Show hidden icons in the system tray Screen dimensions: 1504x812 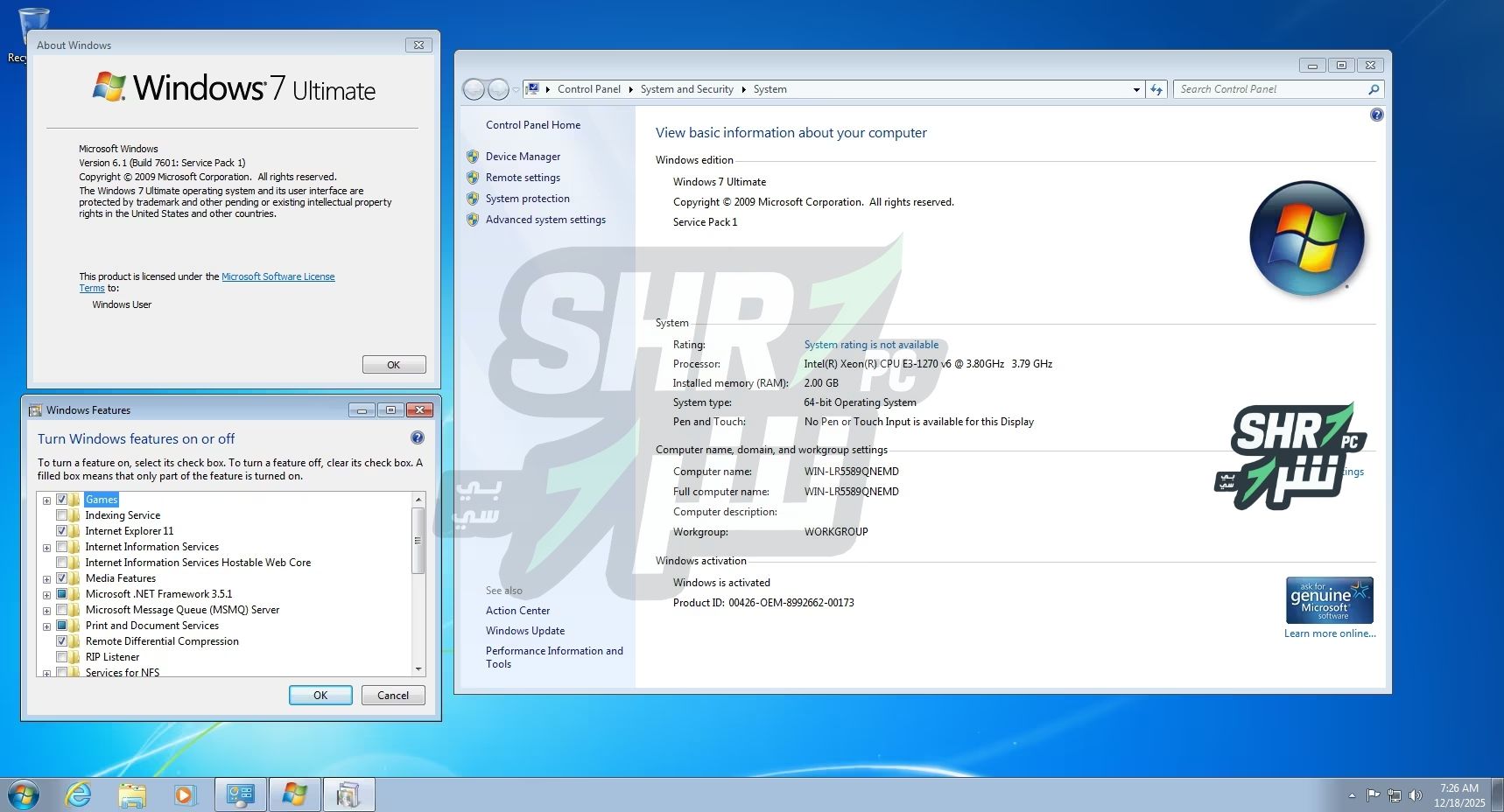[x=1353, y=795]
